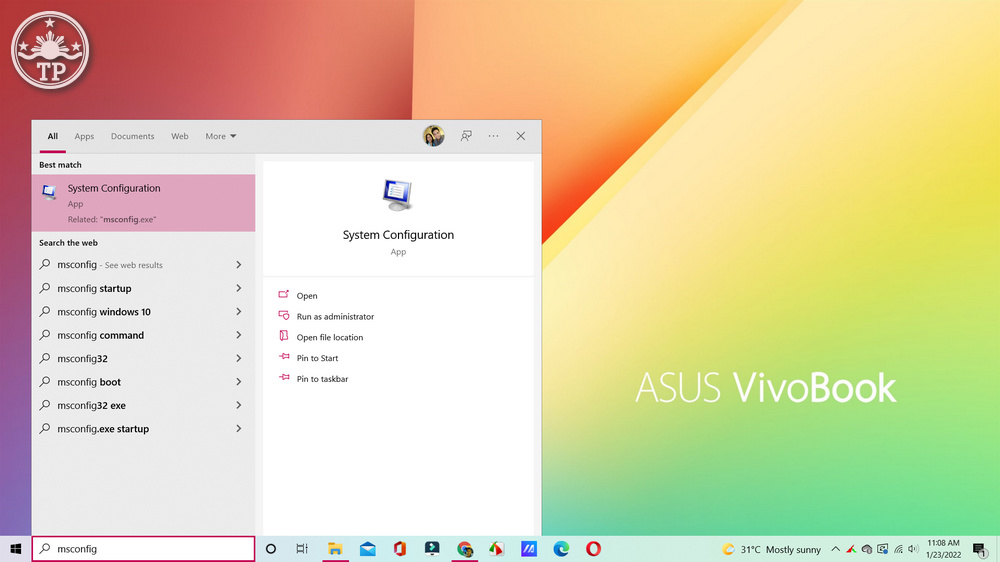Close the search panel
Viewport: 1000px width, 562px height.
[521, 136]
